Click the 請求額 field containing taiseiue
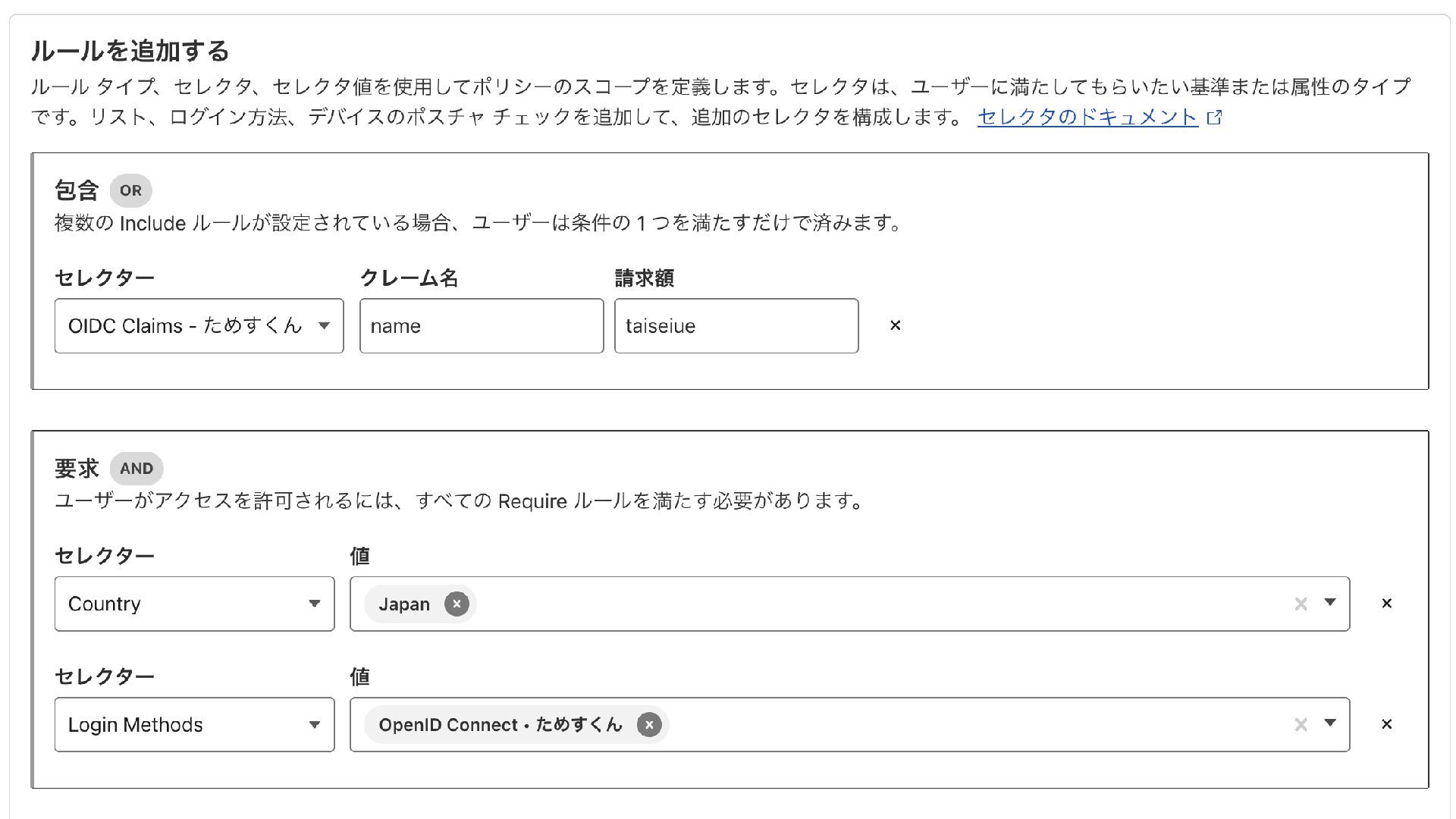The image size is (1456, 819). tap(736, 326)
